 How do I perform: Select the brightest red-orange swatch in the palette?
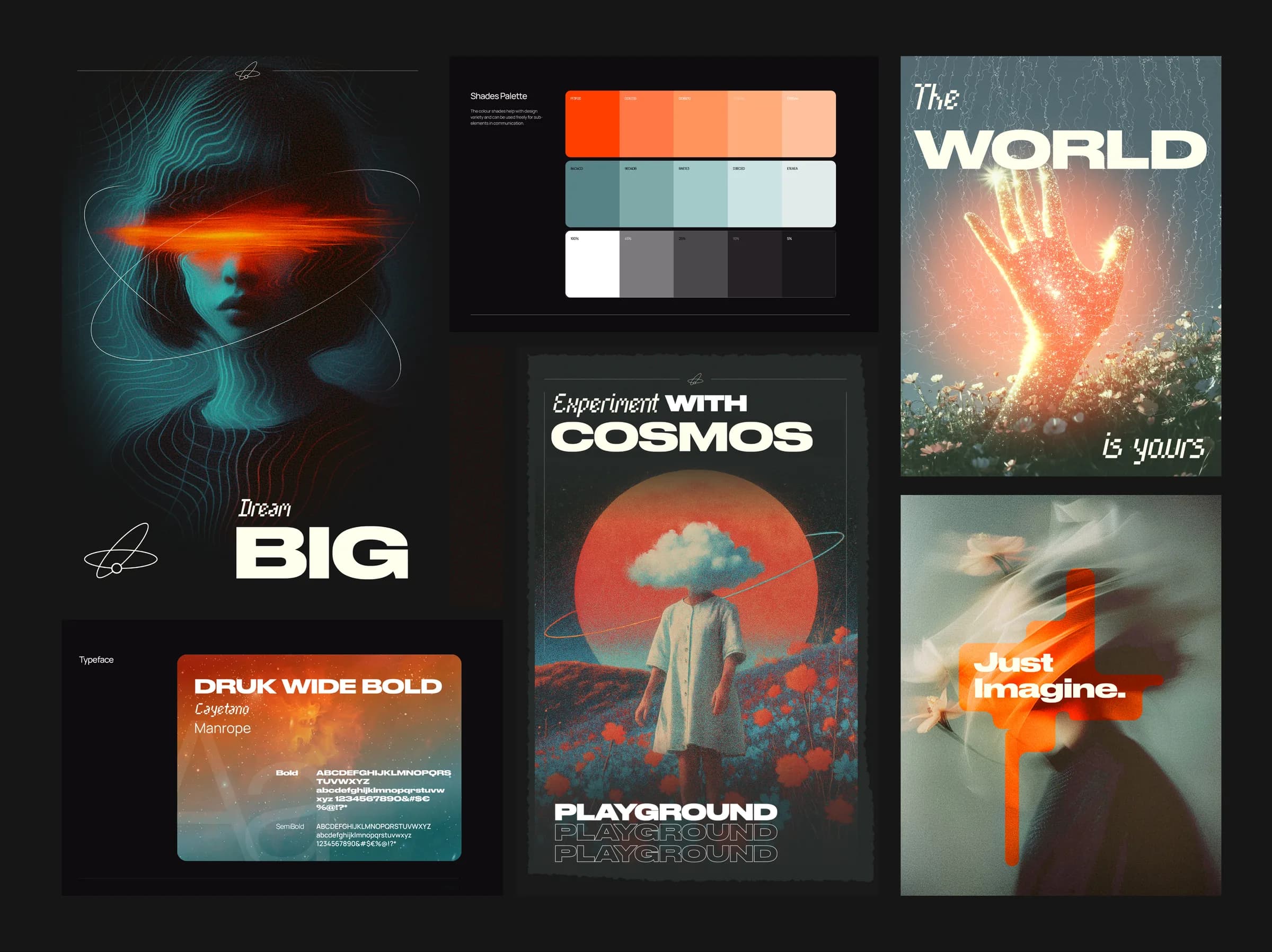pyautogui.click(x=593, y=123)
